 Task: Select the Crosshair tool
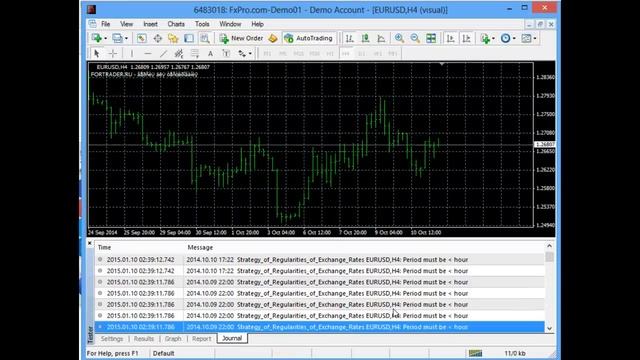coord(113,53)
